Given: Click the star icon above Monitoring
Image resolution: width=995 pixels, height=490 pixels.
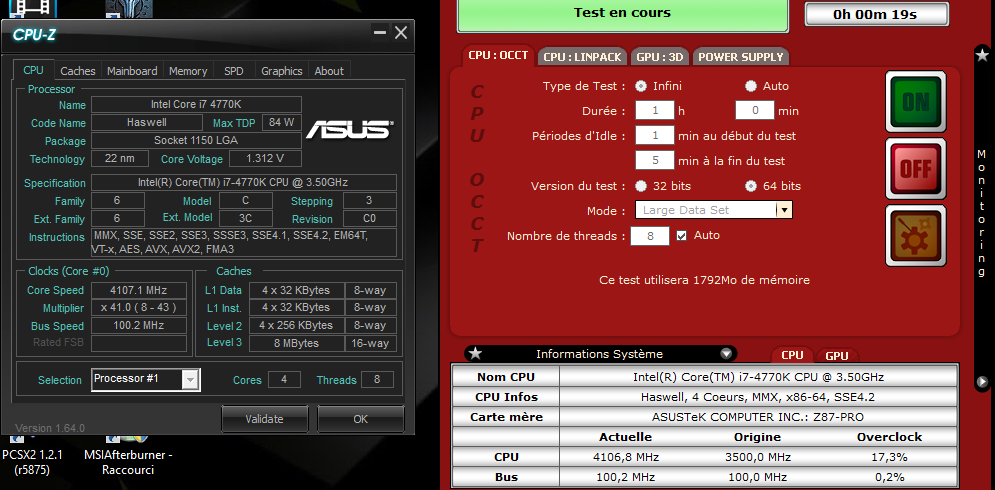Looking at the screenshot, I should coord(982,56).
